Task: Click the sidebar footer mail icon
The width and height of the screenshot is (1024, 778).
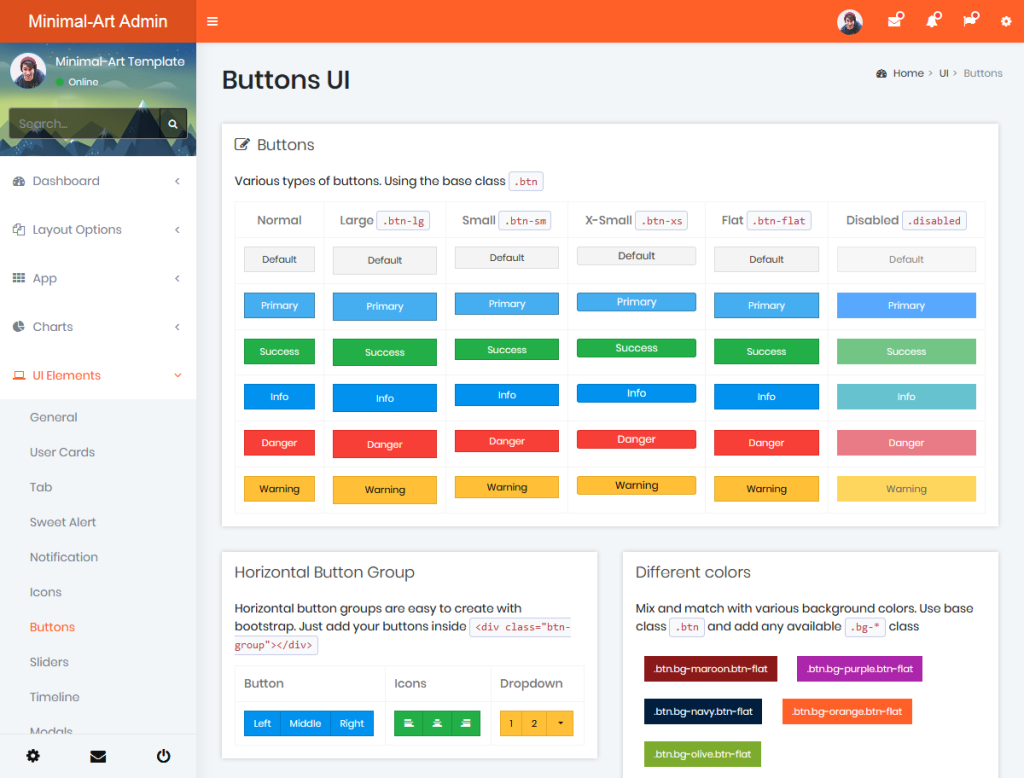Action: (98, 756)
